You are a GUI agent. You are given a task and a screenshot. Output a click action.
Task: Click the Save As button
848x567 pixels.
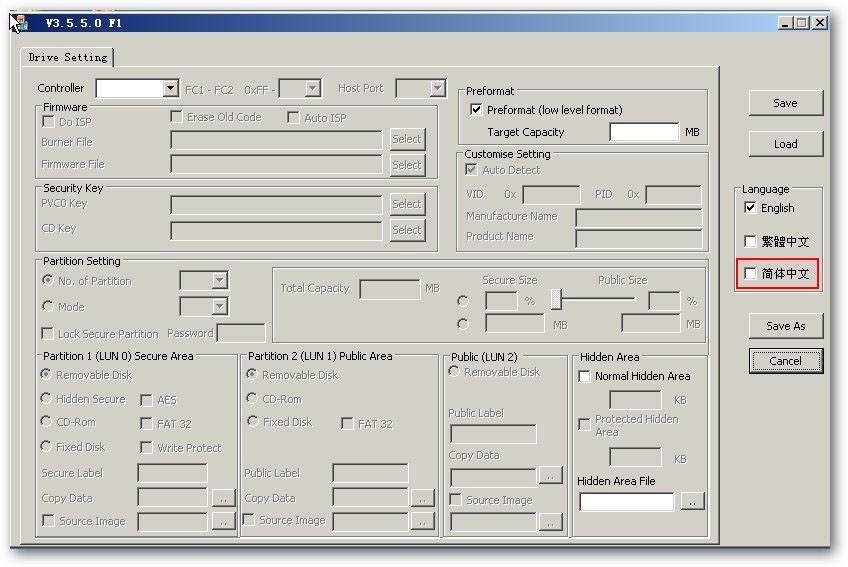(x=785, y=326)
